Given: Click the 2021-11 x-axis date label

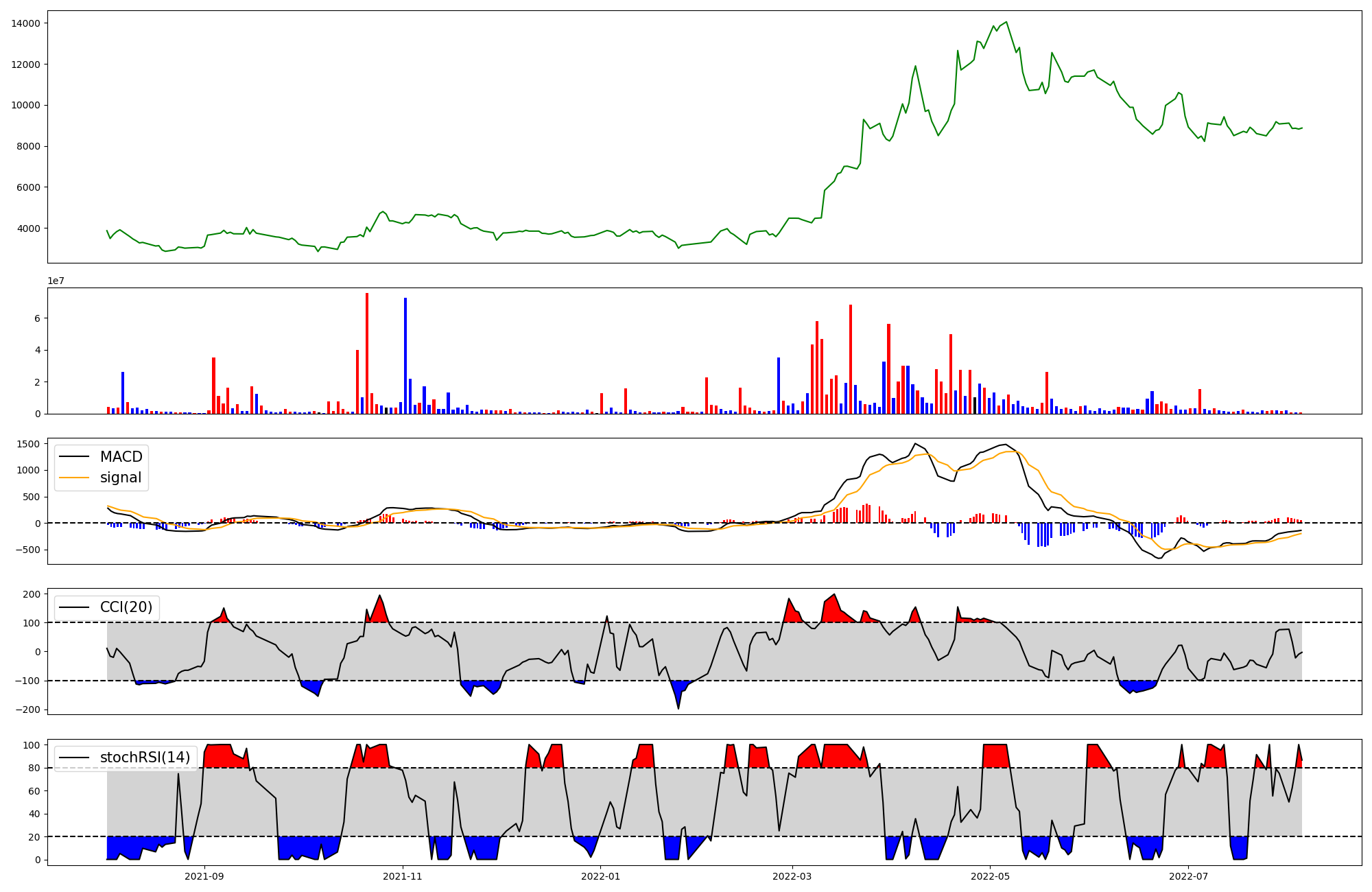Looking at the screenshot, I should click(403, 876).
